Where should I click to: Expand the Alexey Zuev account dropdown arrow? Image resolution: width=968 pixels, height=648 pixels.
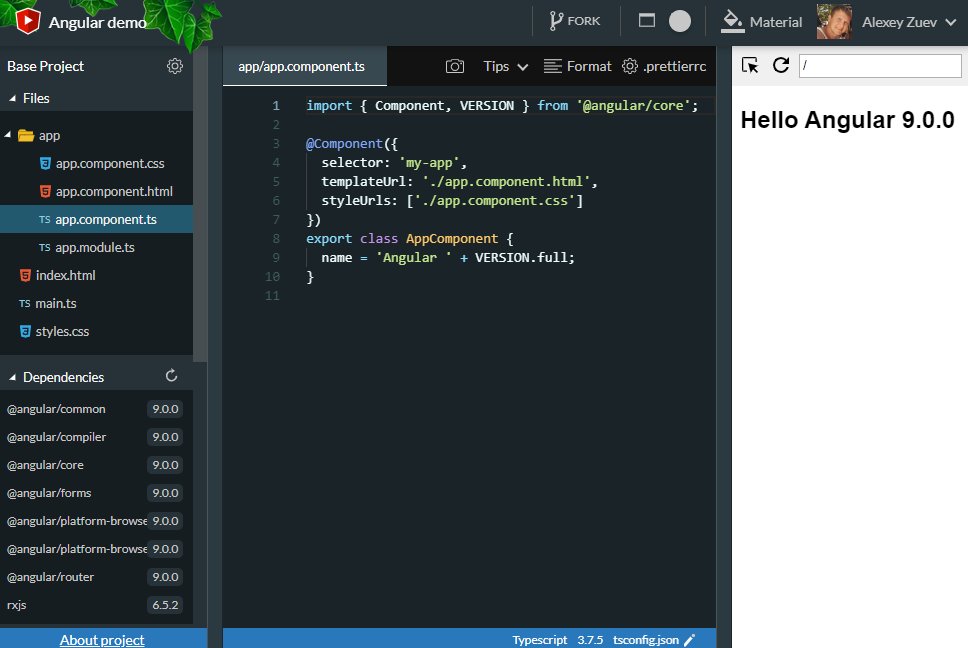951,22
